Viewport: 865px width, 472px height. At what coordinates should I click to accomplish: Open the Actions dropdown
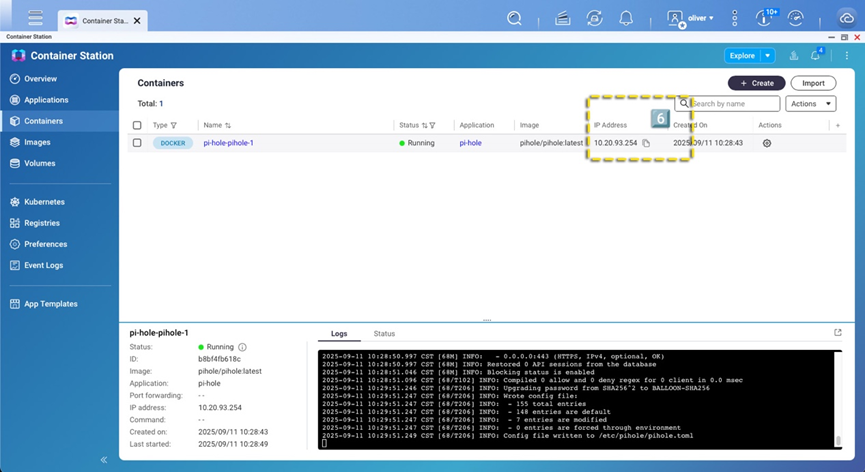pos(810,104)
